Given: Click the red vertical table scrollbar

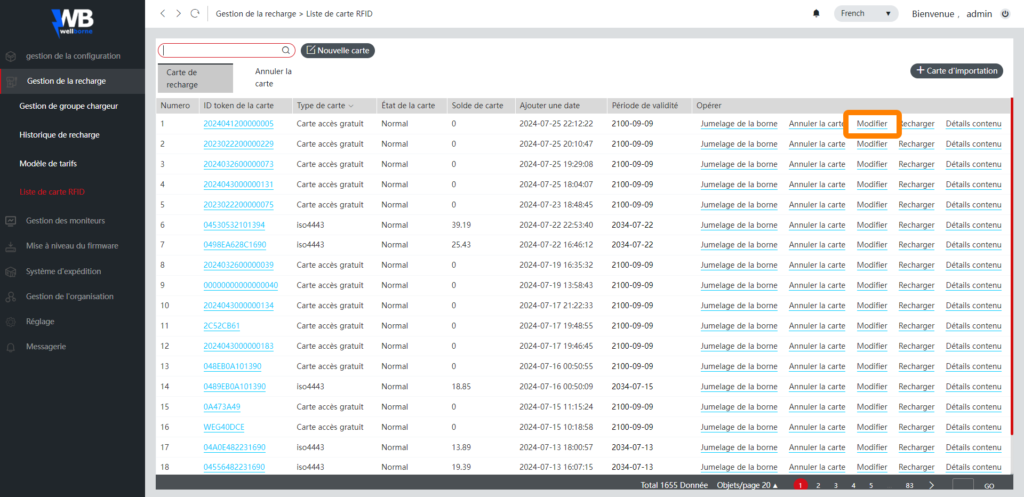Looking at the screenshot, I should [x=1012, y=265].
